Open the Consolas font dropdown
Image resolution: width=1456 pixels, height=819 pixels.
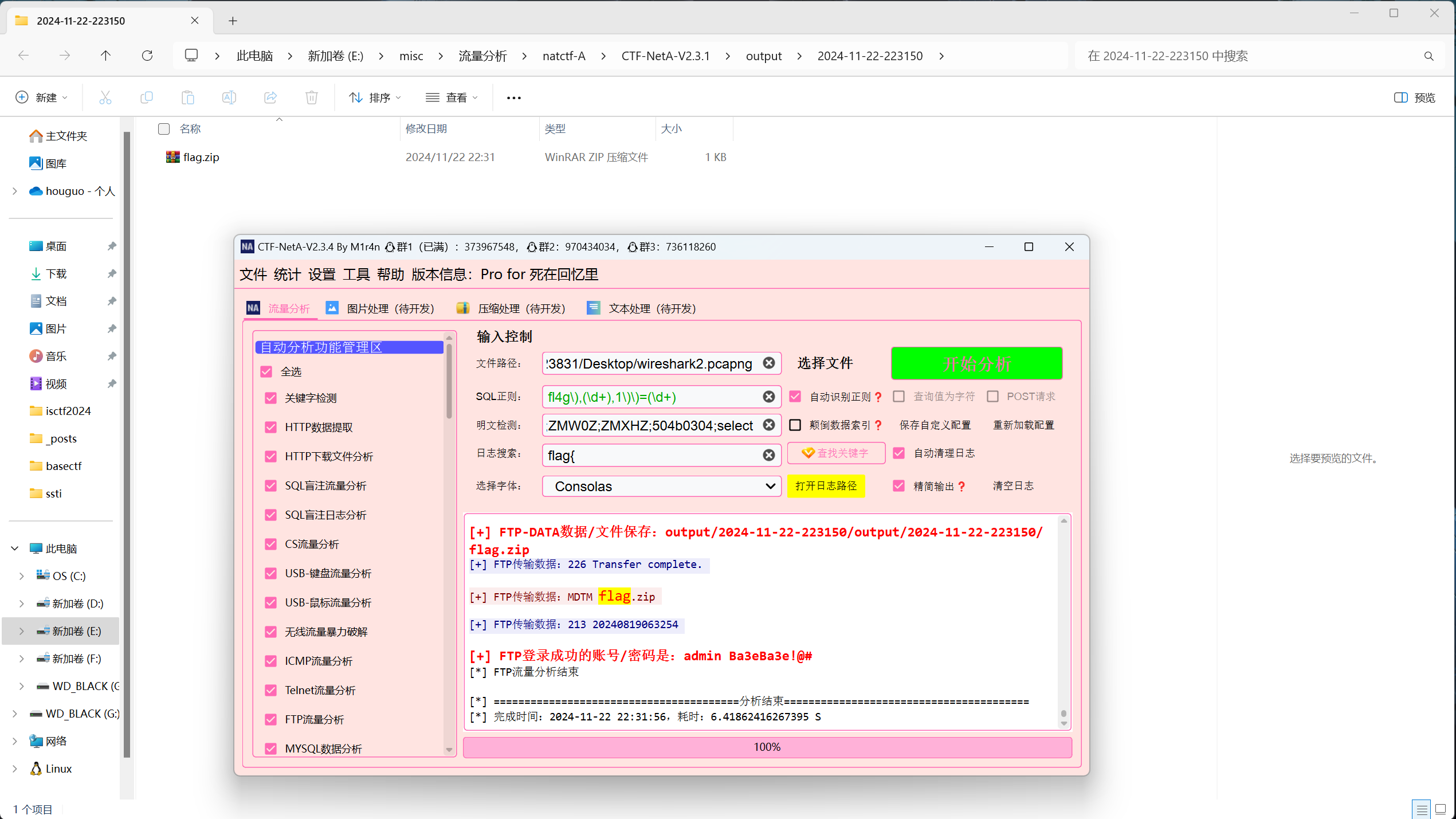tap(662, 487)
